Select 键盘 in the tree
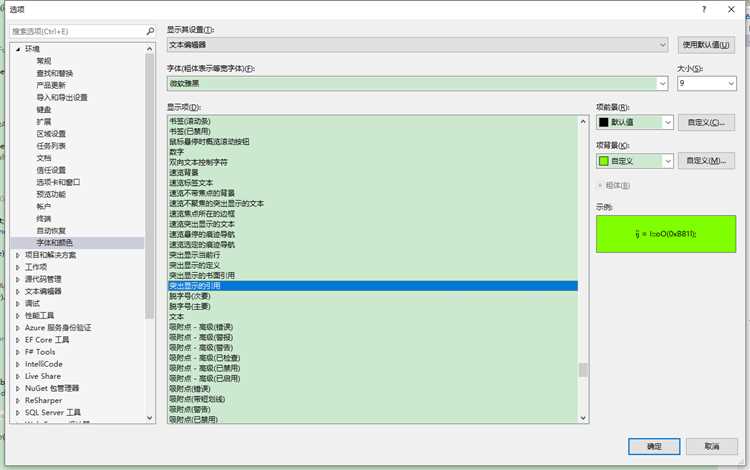The width and height of the screenshot is (750, 470). click(x=44, y=109)
